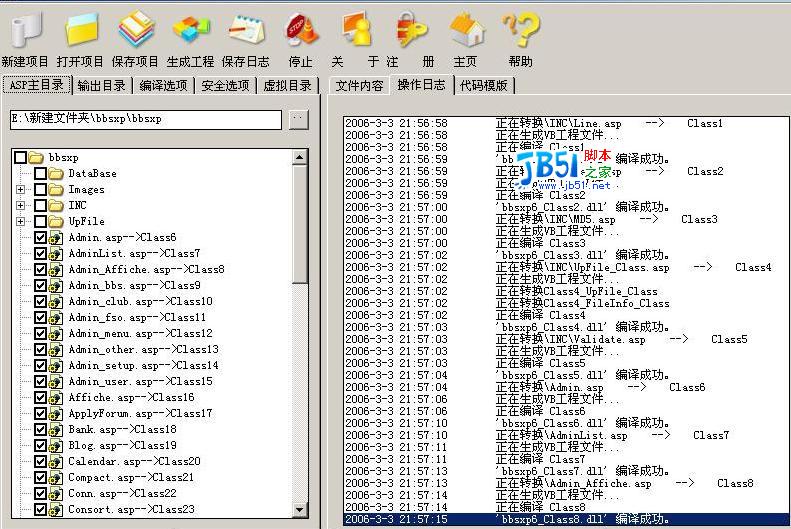The width and height of the screenshot is (791, 529).
Task: Click the Admin.asp file icon
Action: coord(55,238)
